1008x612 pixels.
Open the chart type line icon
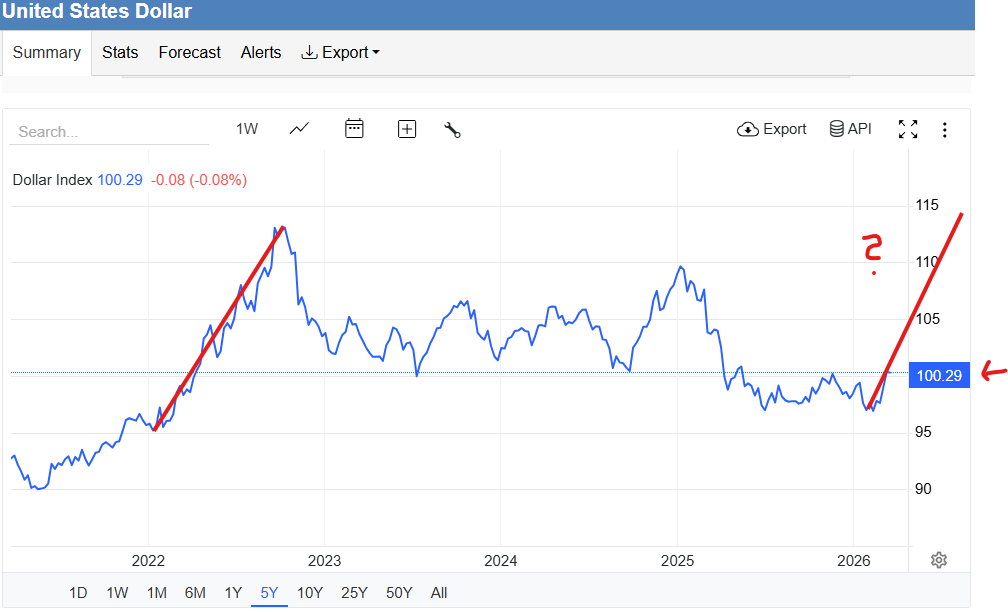pos(299,129)
